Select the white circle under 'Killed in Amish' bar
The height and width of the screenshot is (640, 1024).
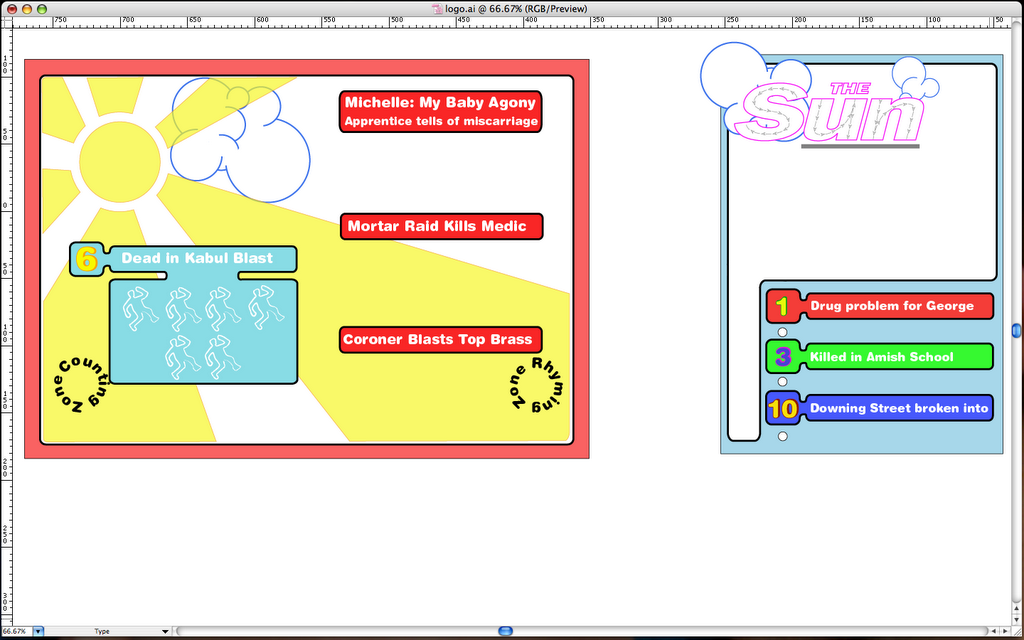[782, 381]
